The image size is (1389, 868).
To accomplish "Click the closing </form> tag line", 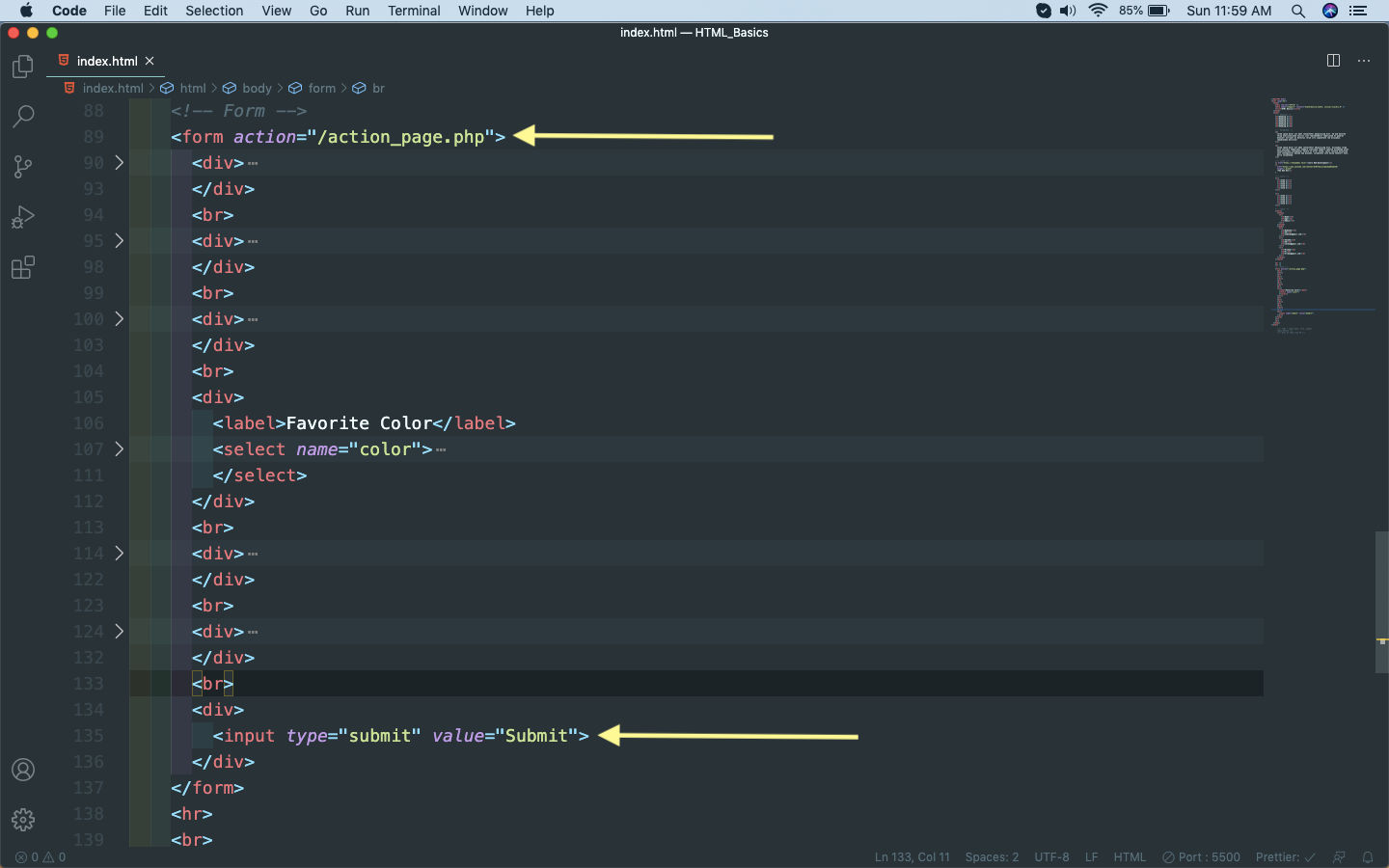I will tap(207, 787).
